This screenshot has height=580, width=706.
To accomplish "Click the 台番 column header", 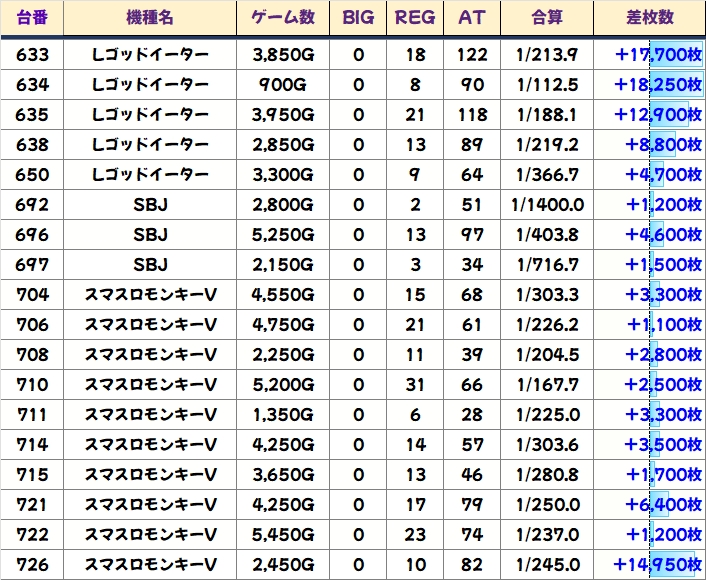I will point(32,18).
